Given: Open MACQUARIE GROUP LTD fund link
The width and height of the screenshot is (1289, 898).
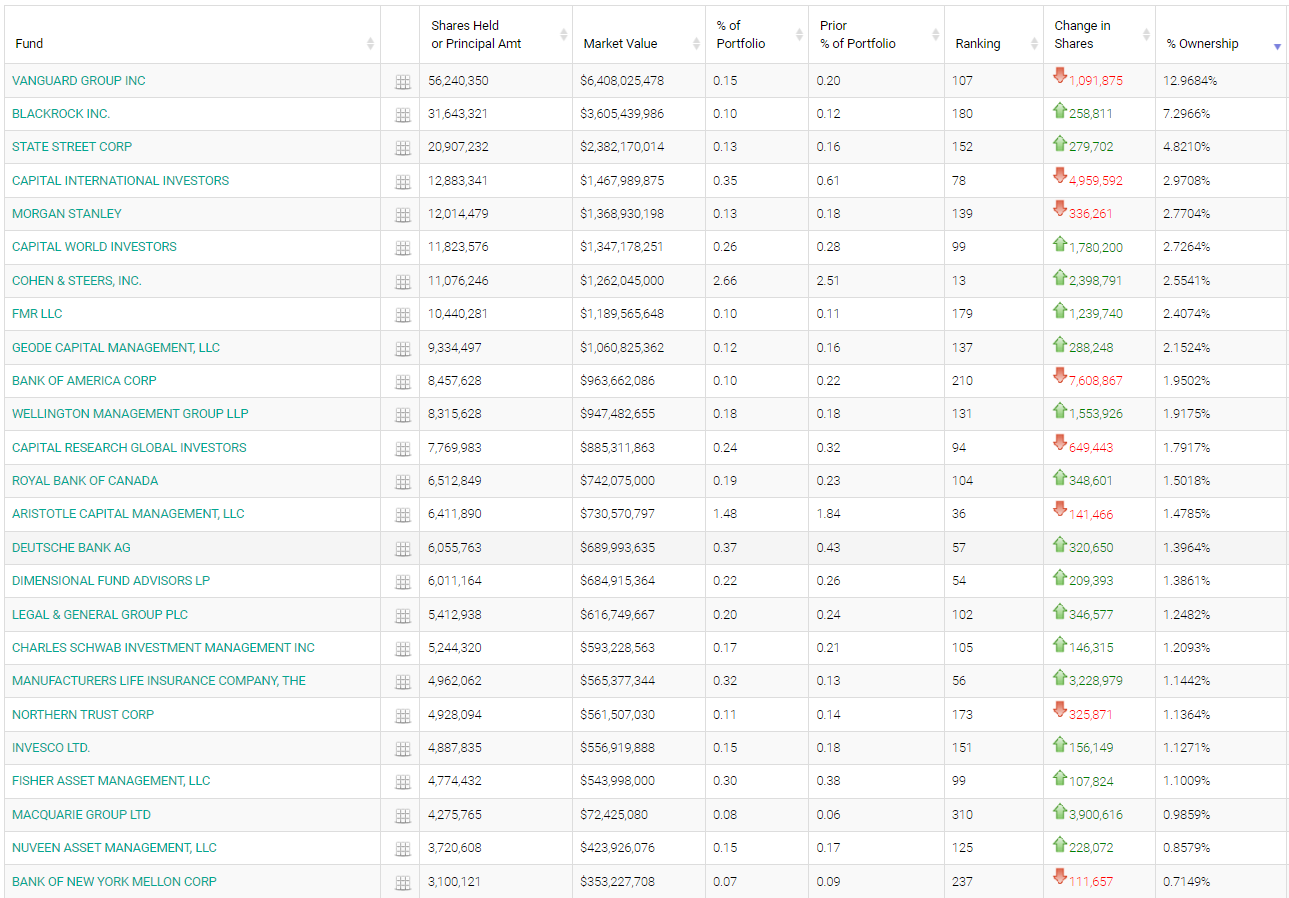Looking at the screenshot, I should pyautogui.click(x=81, y=815).
